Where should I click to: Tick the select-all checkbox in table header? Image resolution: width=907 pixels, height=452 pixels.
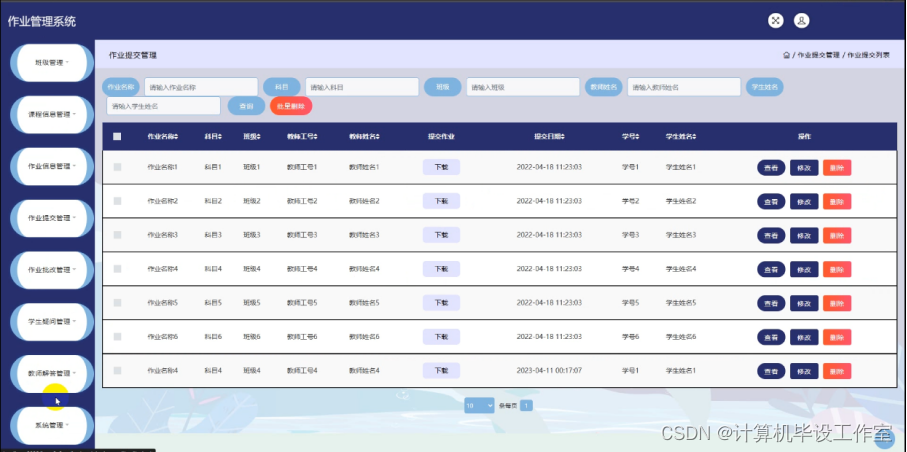[x=117, y=137]
